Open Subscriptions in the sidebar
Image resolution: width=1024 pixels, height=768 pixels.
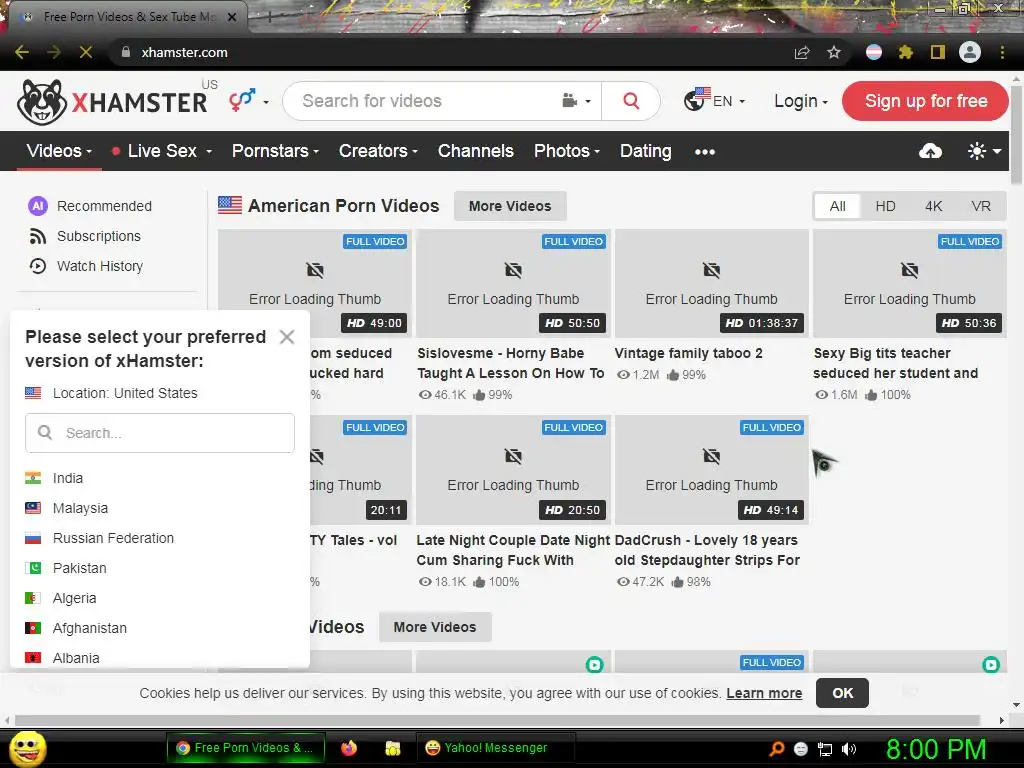pyautogui.click(x=85, y=236)
